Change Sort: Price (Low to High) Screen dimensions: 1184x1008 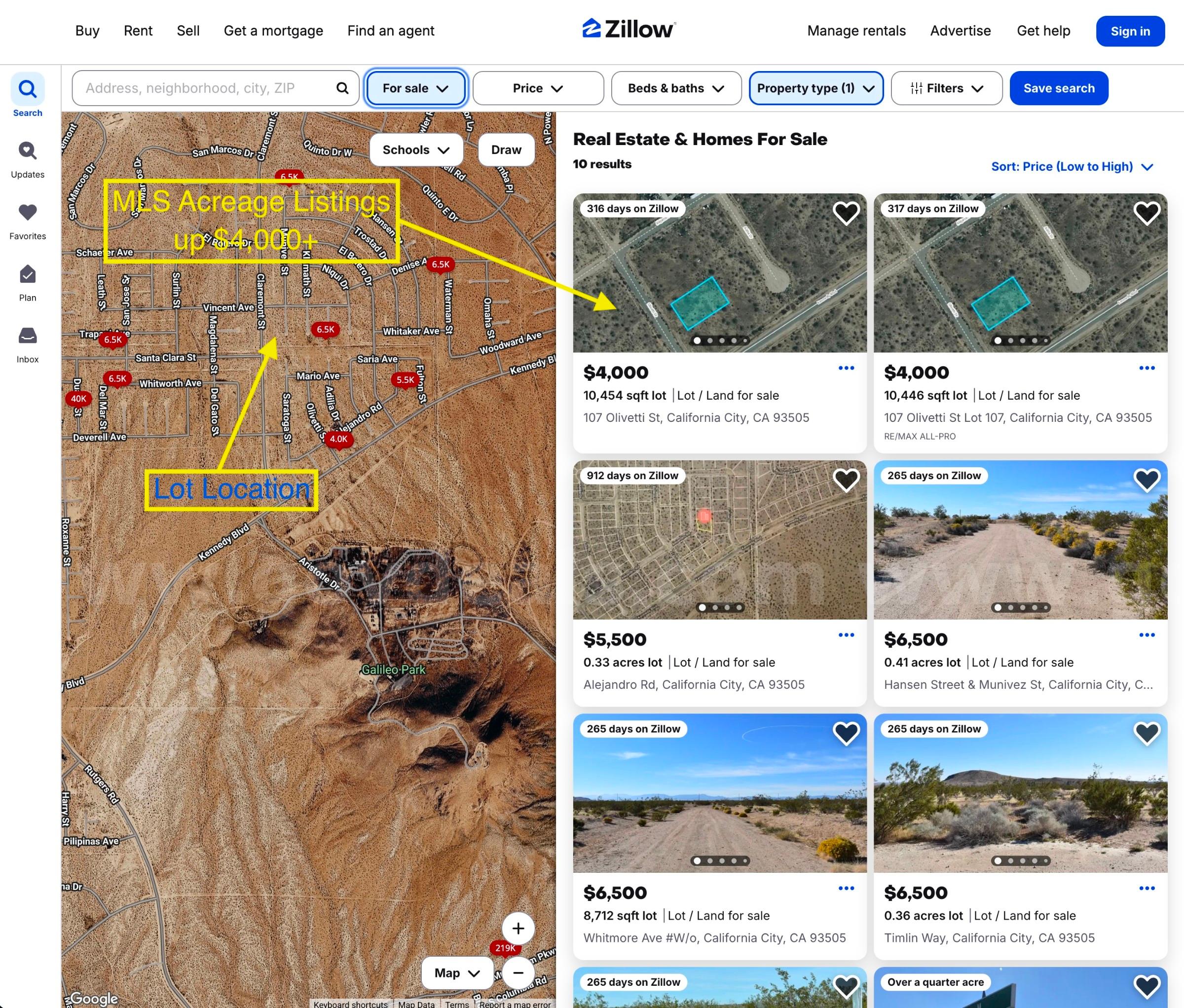click(x=1073, y=166)
